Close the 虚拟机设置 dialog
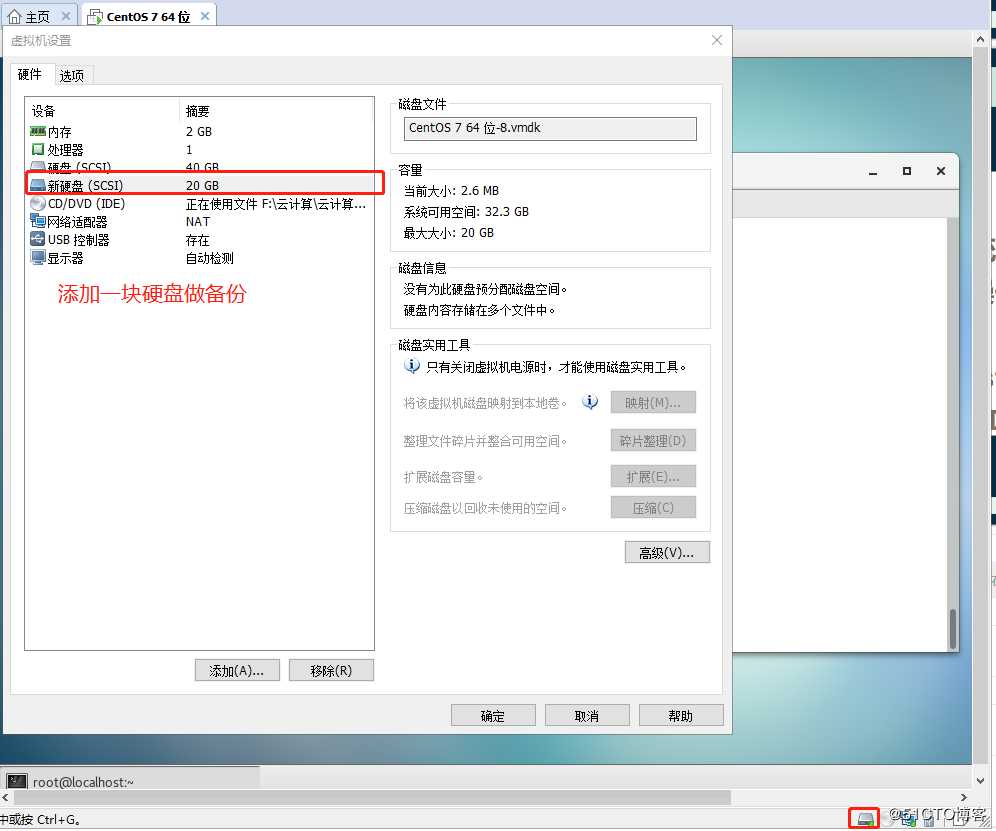 [x=717, y=40]
